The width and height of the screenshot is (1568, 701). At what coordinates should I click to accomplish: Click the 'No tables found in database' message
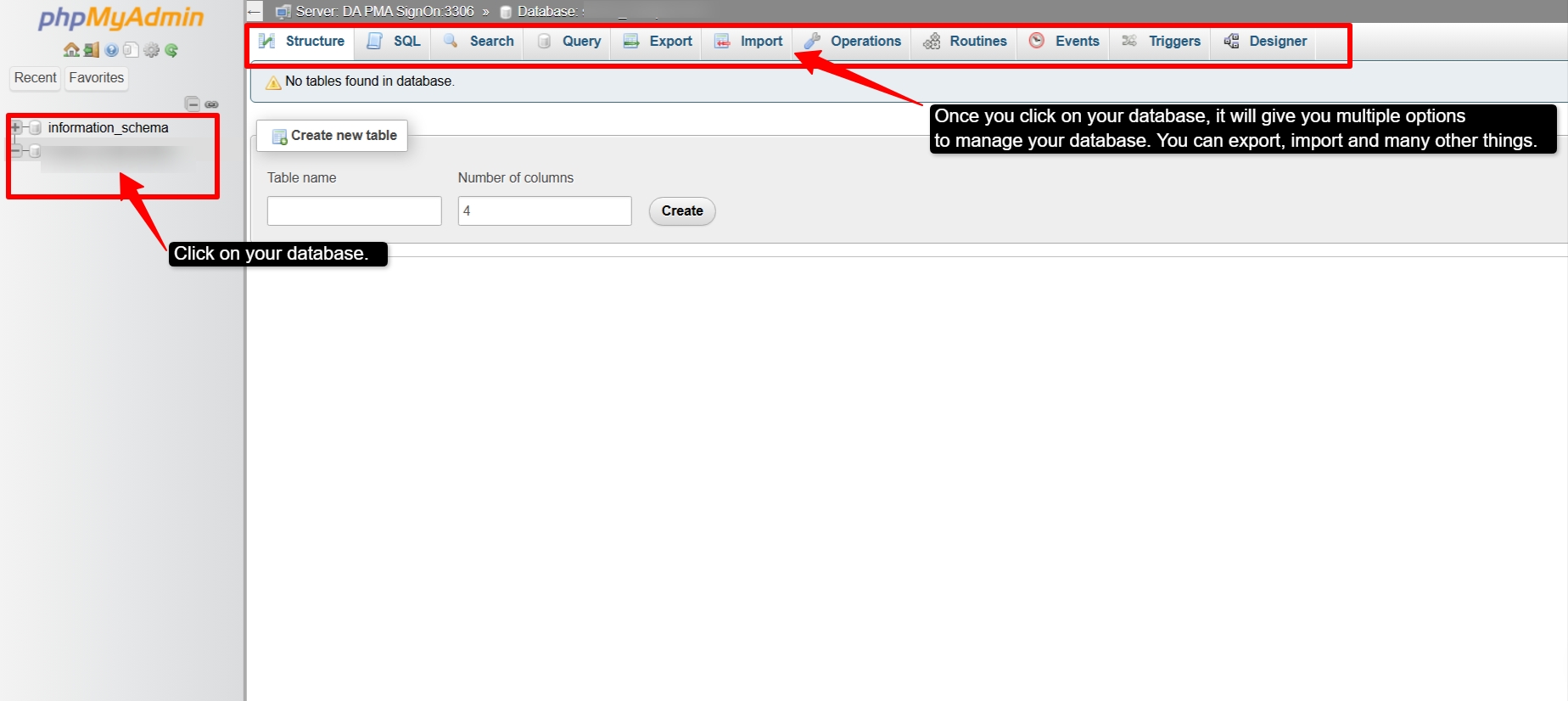coord(370,81)
